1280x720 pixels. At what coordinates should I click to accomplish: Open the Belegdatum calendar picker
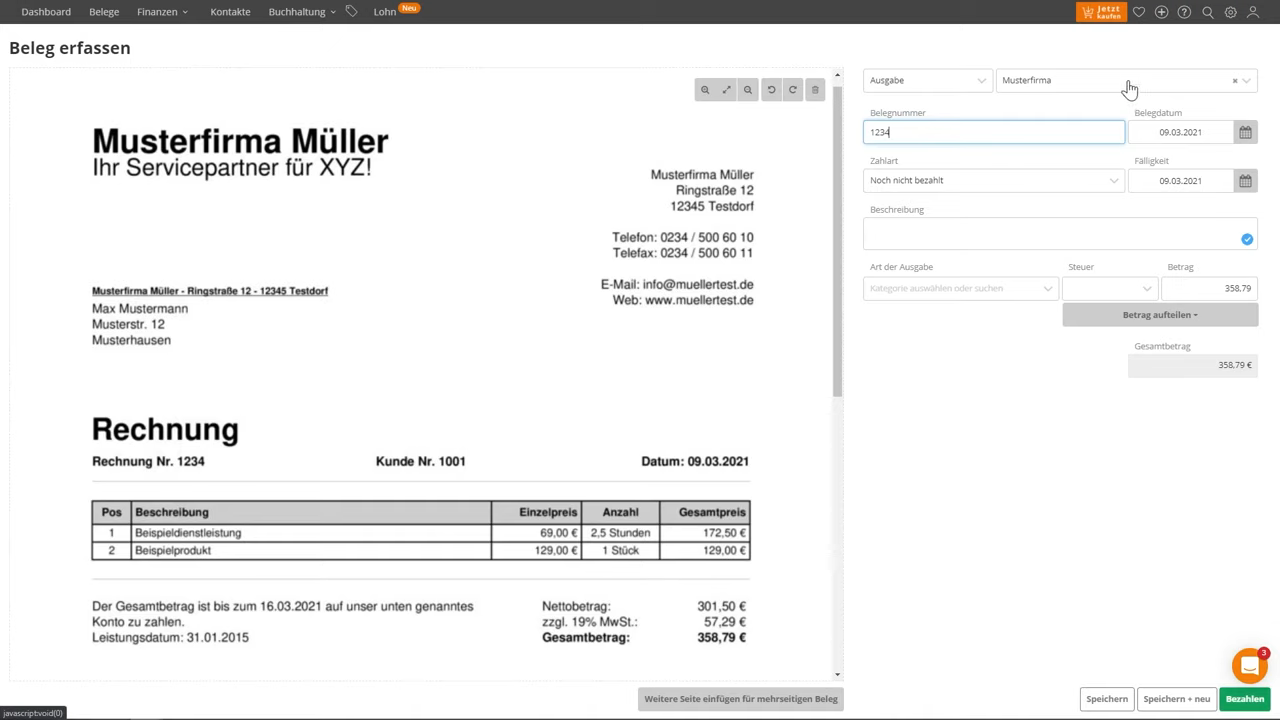[x=1245, y=131]
